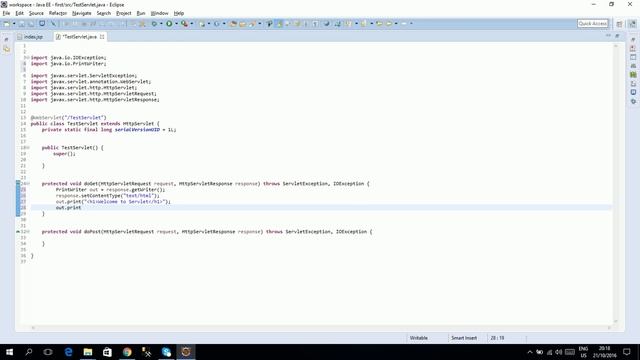Select the Java EE perspective icon

tap(632, 24)
